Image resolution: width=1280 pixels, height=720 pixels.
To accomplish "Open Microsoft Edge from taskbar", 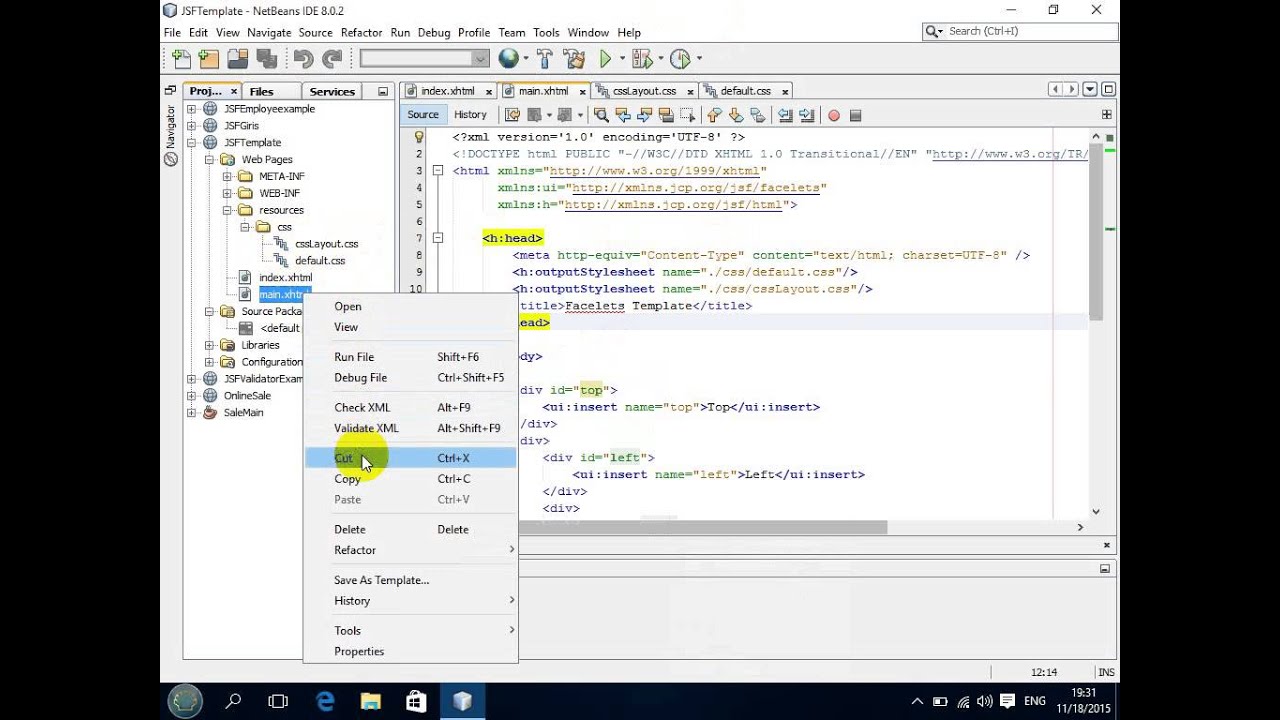I will [x=325, y=702].
